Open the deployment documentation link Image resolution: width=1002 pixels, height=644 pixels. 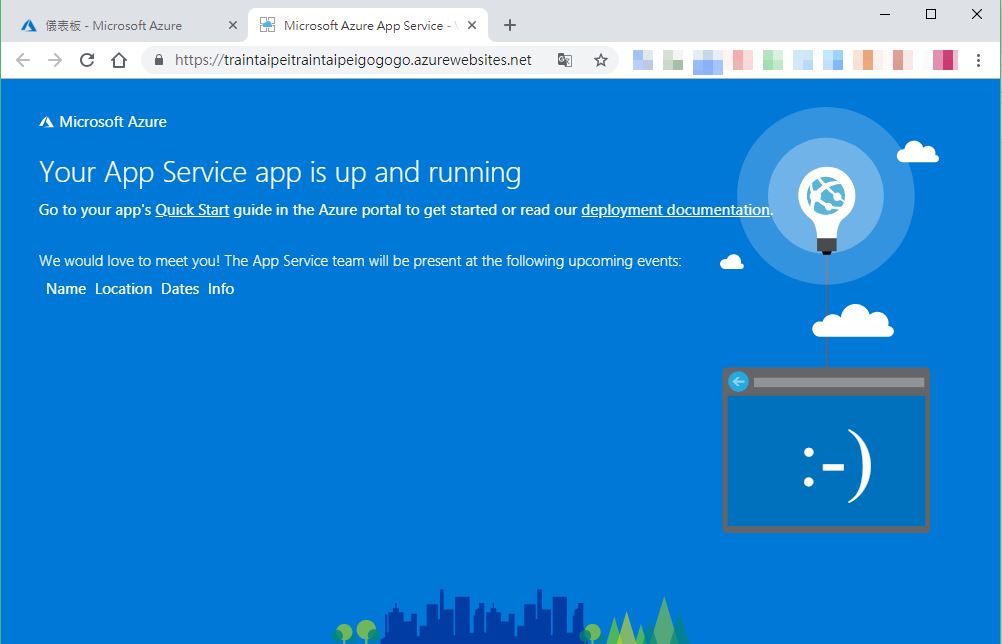[675, 210]
